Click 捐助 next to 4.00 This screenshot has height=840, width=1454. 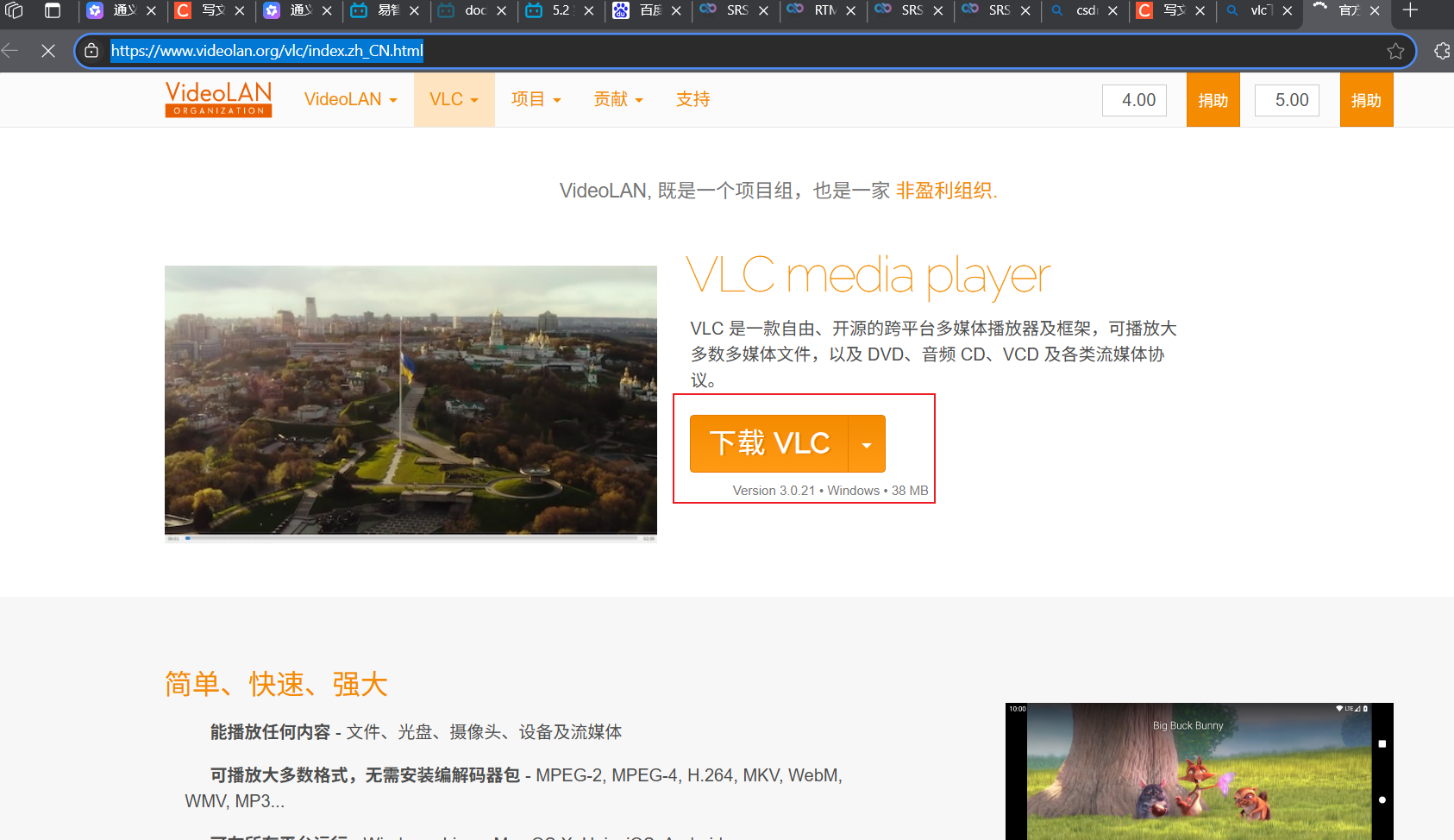click(x=1213, y=100)
